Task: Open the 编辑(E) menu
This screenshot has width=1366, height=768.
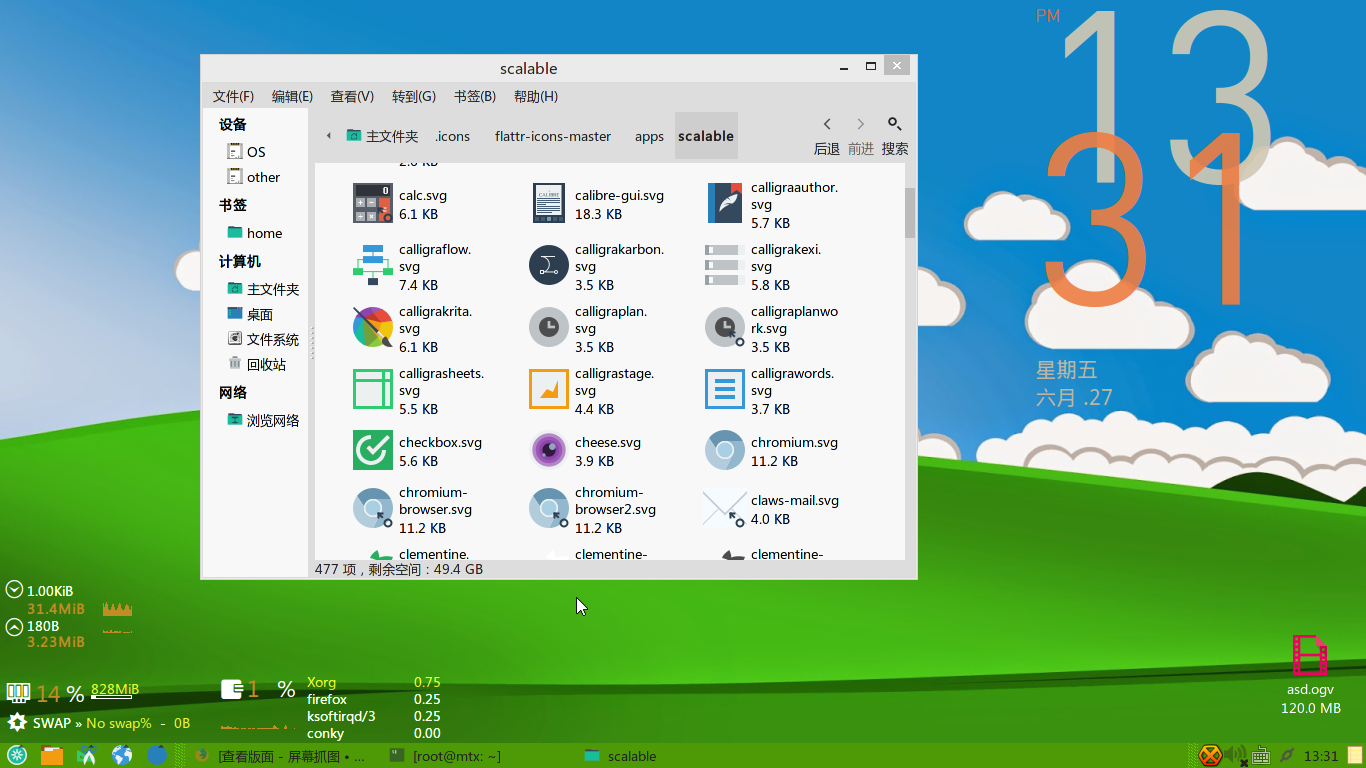Action: tap(292, 96)
